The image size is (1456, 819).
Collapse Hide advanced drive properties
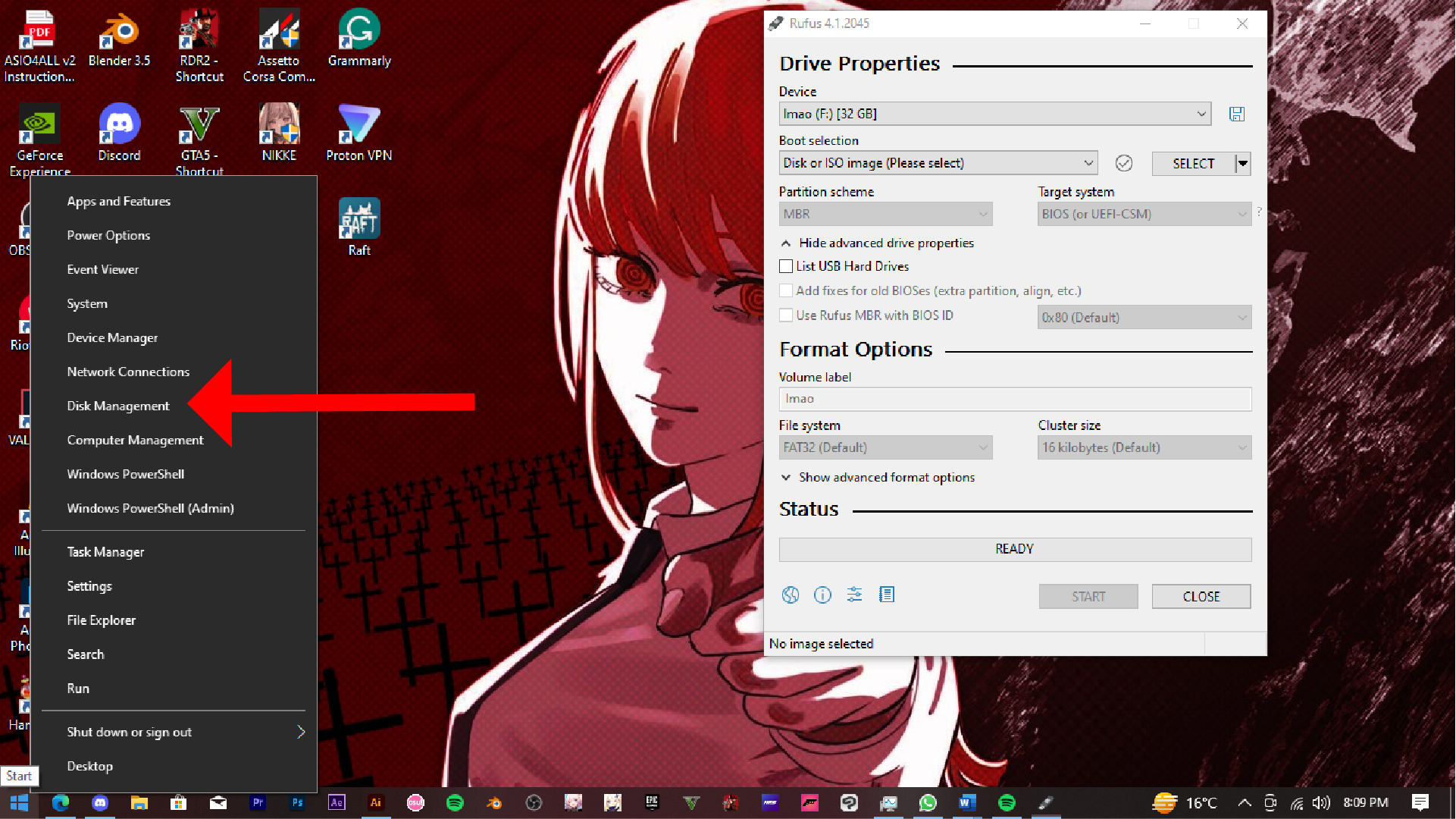click(x=878, y=243)
